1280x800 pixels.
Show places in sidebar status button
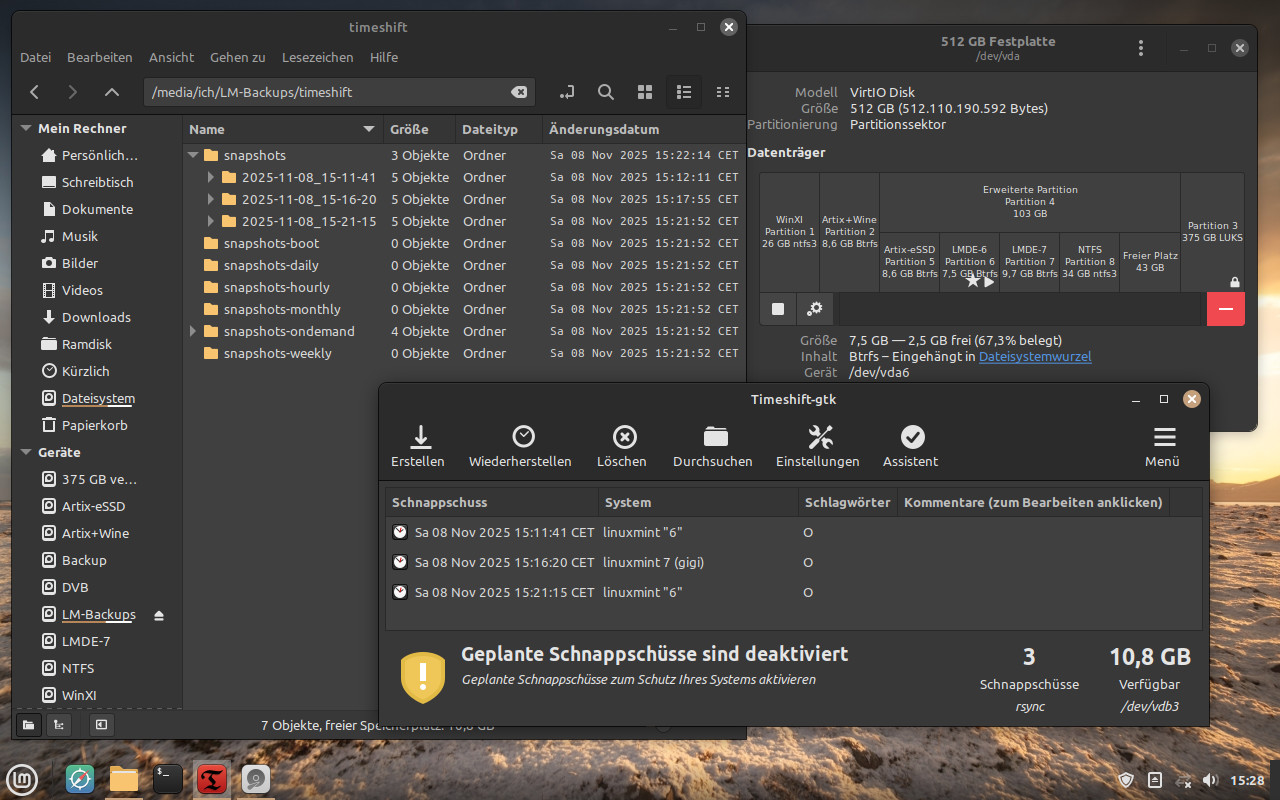point(27,724)
